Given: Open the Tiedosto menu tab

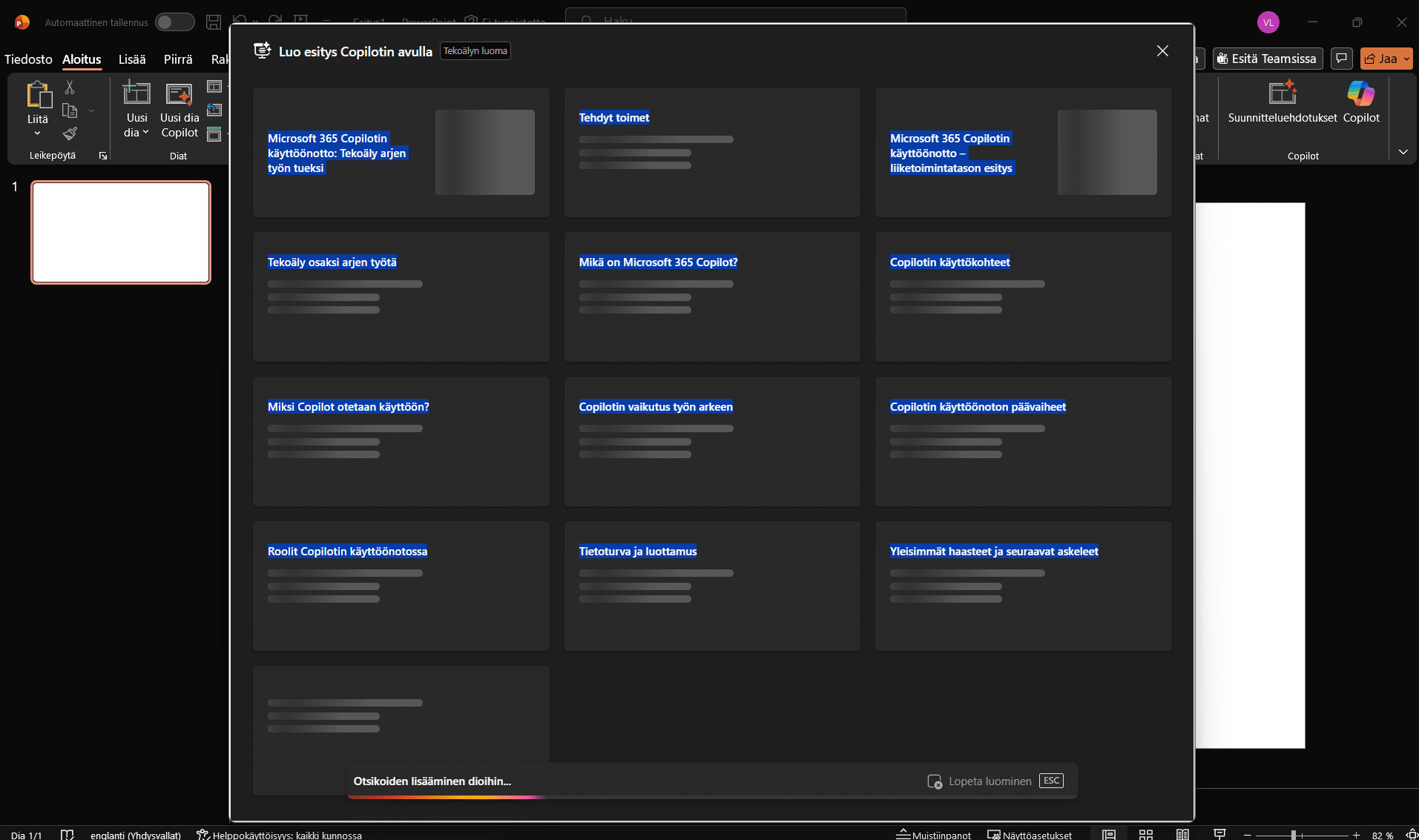Looking at the screenshot, I should point(28,59).
